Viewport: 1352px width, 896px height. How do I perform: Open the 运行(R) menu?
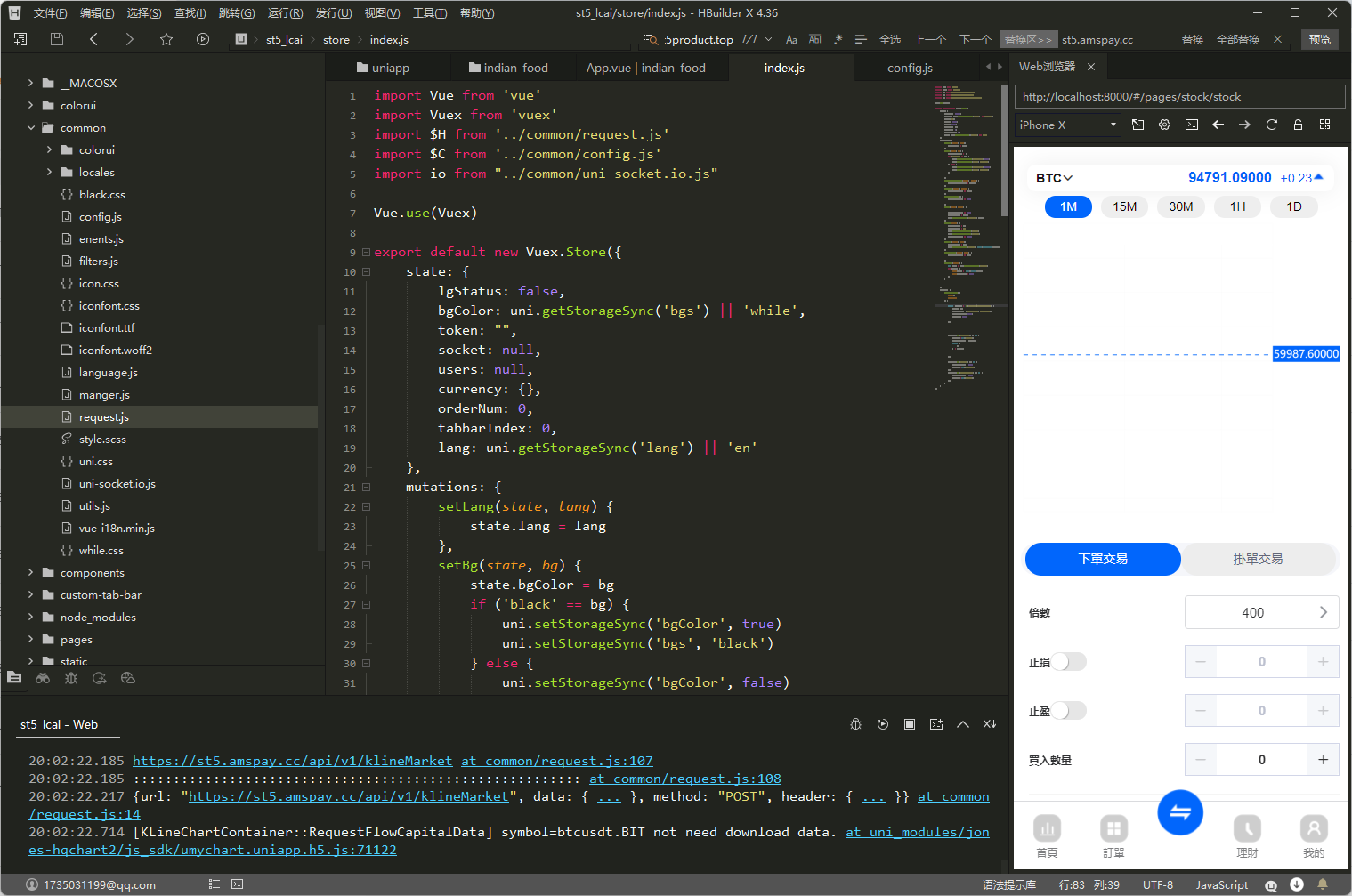[285, 13]
